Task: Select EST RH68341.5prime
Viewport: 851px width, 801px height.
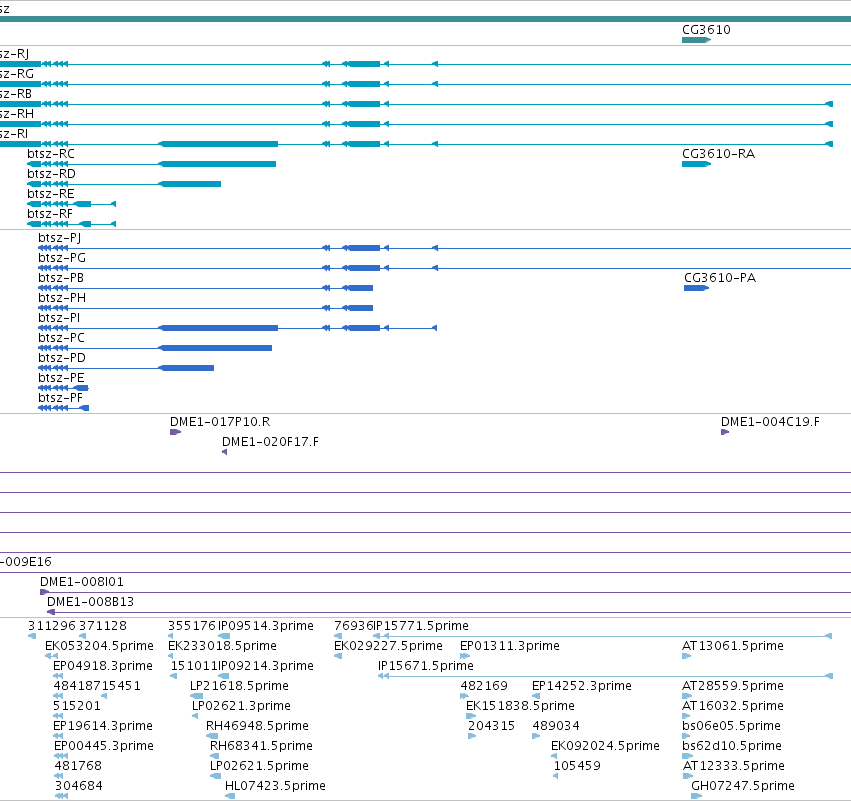Action: pos(261,746)
